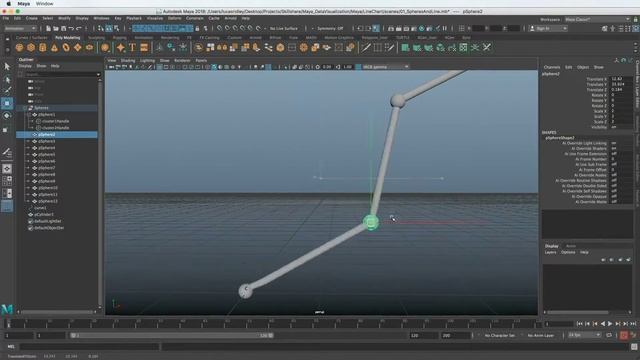Open the Channels menu in Channel Box
The width and height of the screenshot is (640, 360).
pos(552,67)
